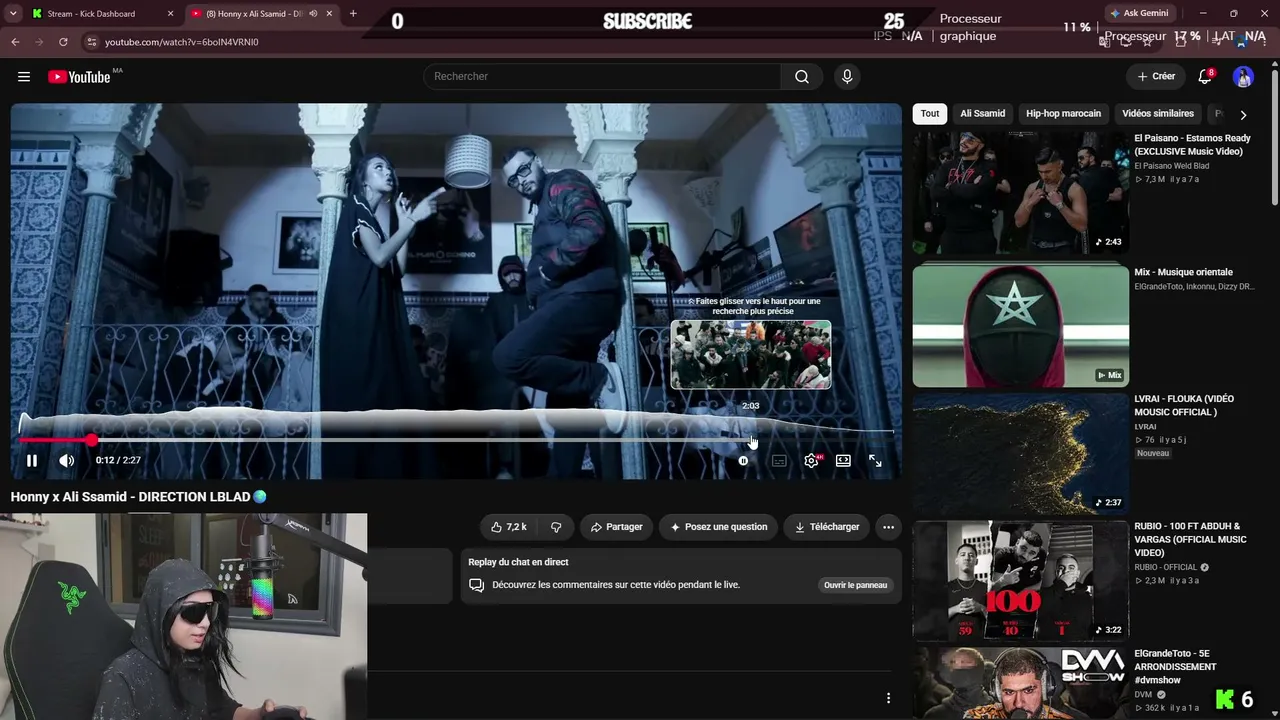Open El Paisano Estamos Ready thumbnail
The width and height of the screenshot is (1280, 720).
click(x=1020, y=194)
